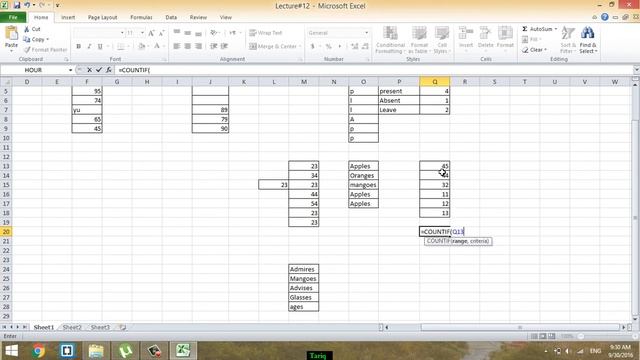This screenshot has width=640, height=360.
Task: Select column Q header
Action: click(435, 82)
